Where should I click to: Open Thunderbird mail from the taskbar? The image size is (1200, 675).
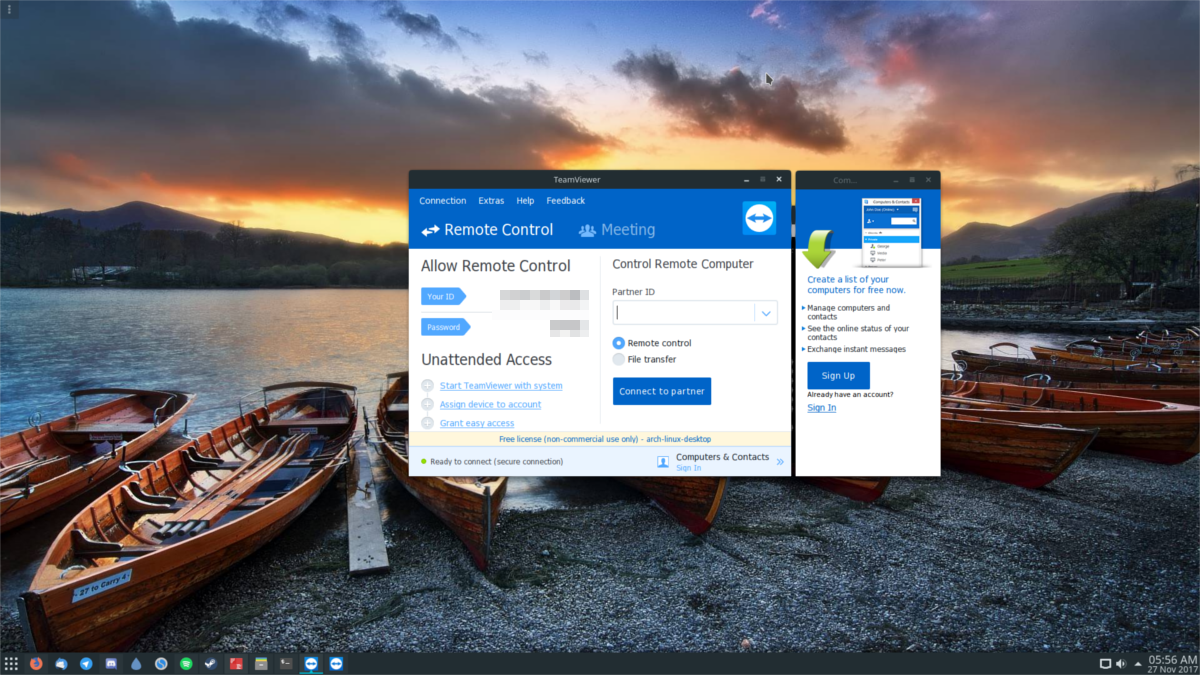point(61,664)
